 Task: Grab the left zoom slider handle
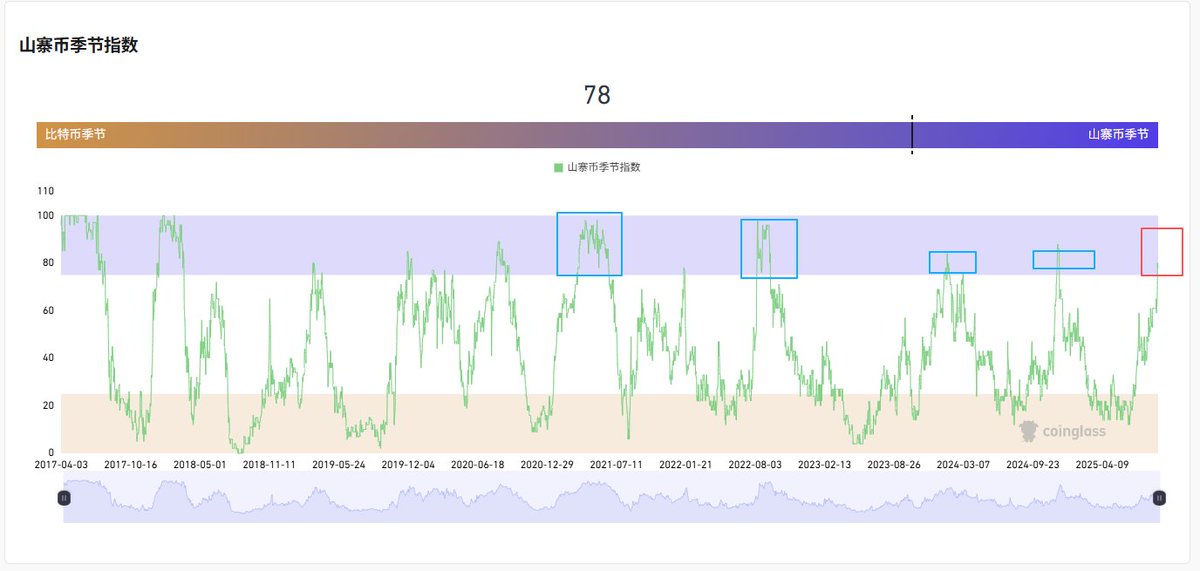tap(64, 497)
